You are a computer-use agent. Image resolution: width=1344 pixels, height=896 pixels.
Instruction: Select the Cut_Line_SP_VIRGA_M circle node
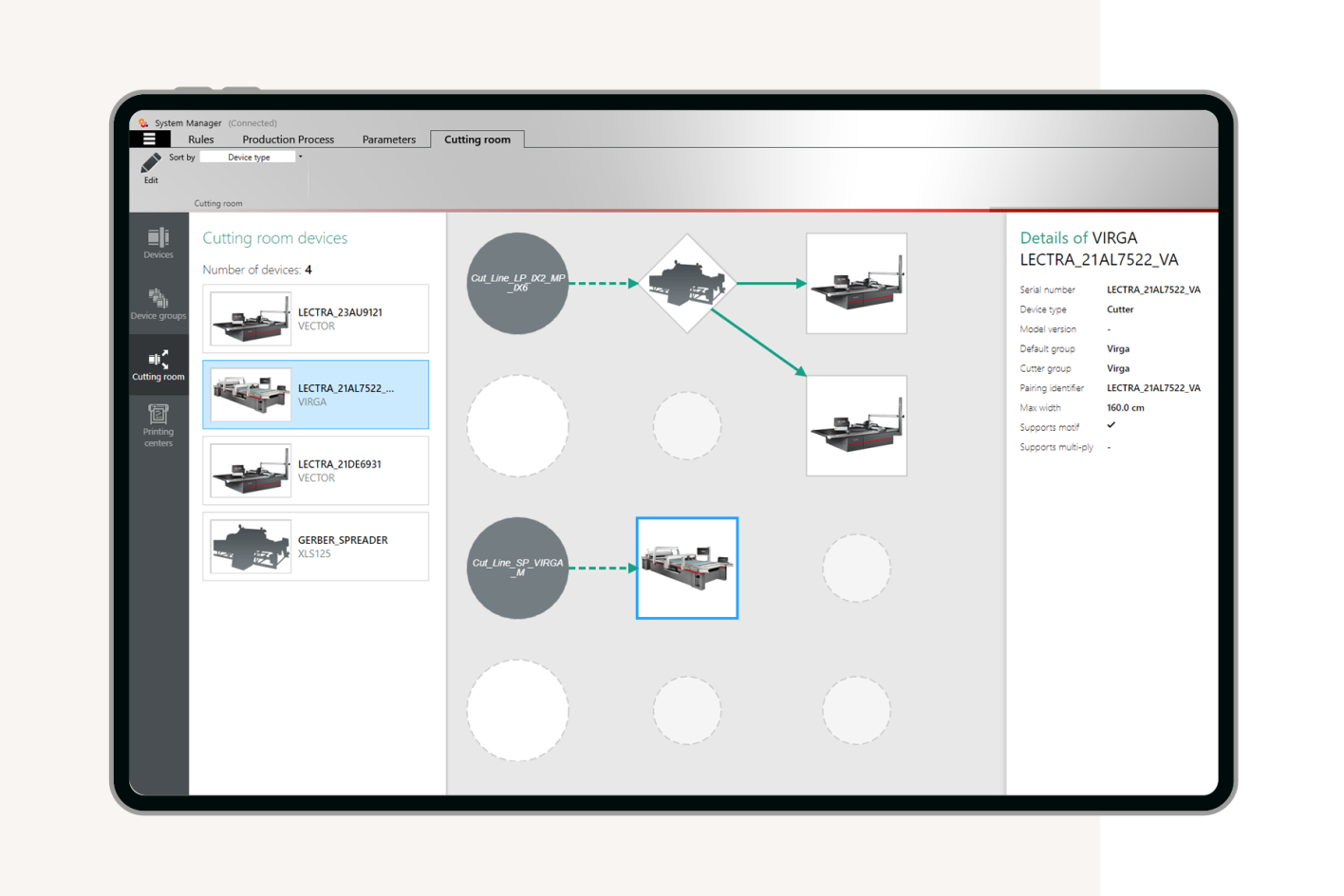(517, 568)
